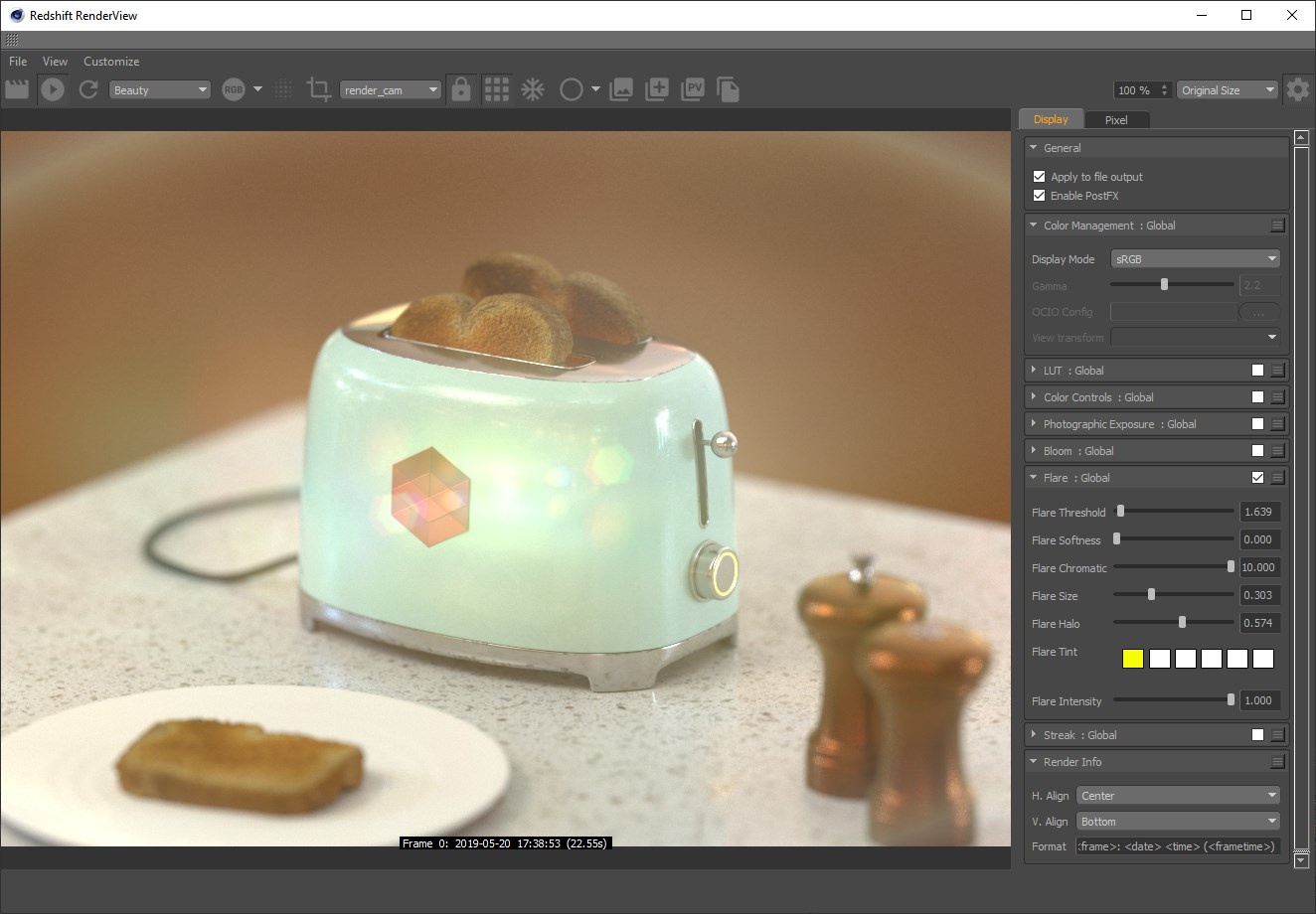
Task: Start IPR with the play button
Action: (x=53, y=89)
